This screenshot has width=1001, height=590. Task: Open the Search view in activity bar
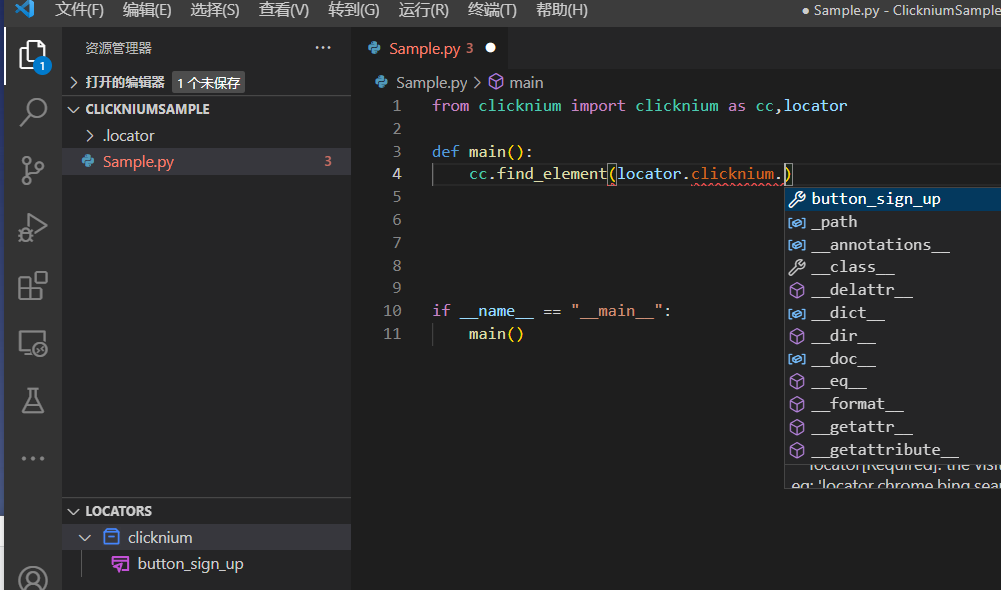[x=33, y=112]
